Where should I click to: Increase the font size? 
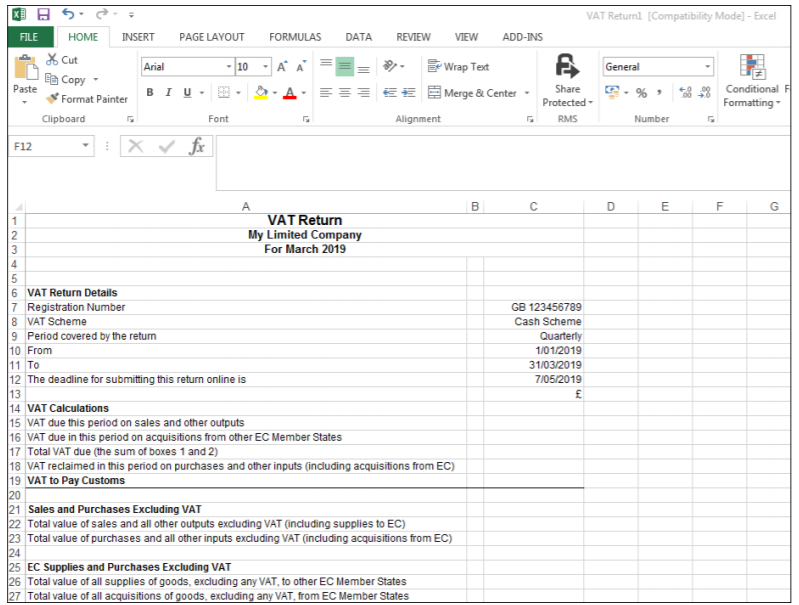[x=282, y=66]
